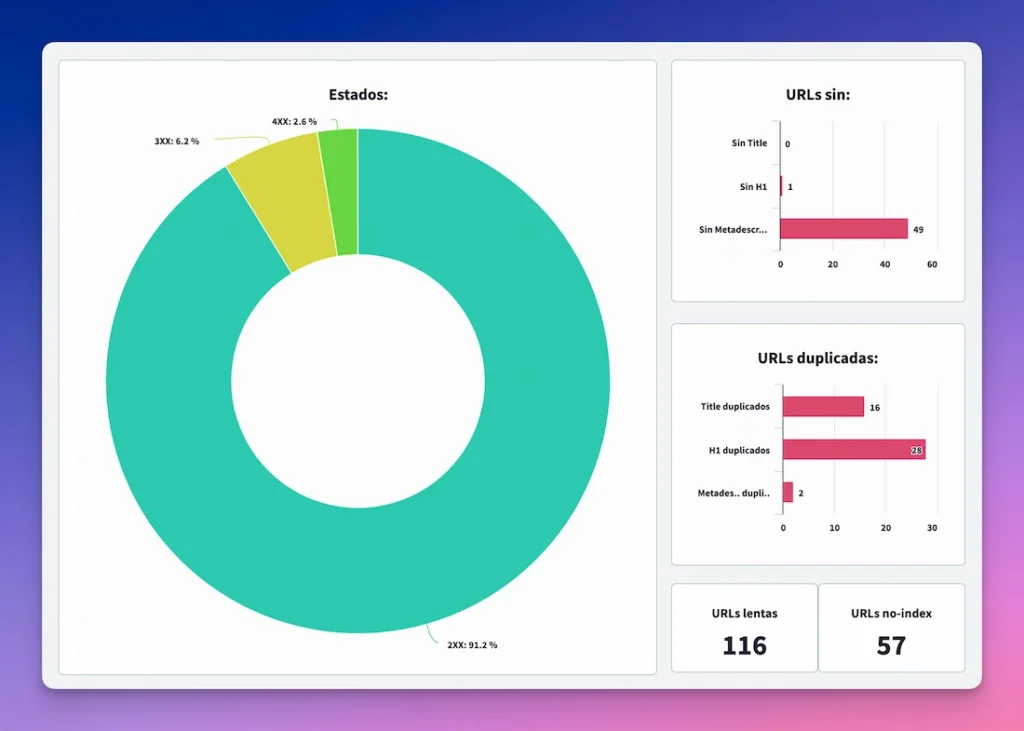The height and width of the screenshot is (731, 1024).
Task: Click the 'H1 duplicados' bar labeled 28
Action: [x=855, y=450]
